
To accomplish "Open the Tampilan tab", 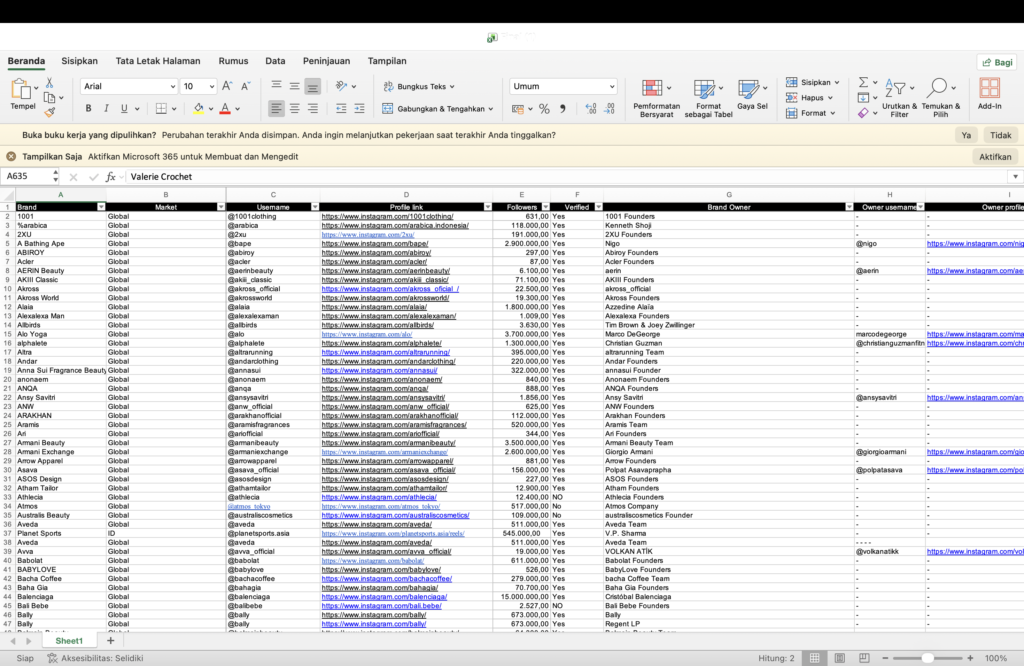I will tap(387, 61).
